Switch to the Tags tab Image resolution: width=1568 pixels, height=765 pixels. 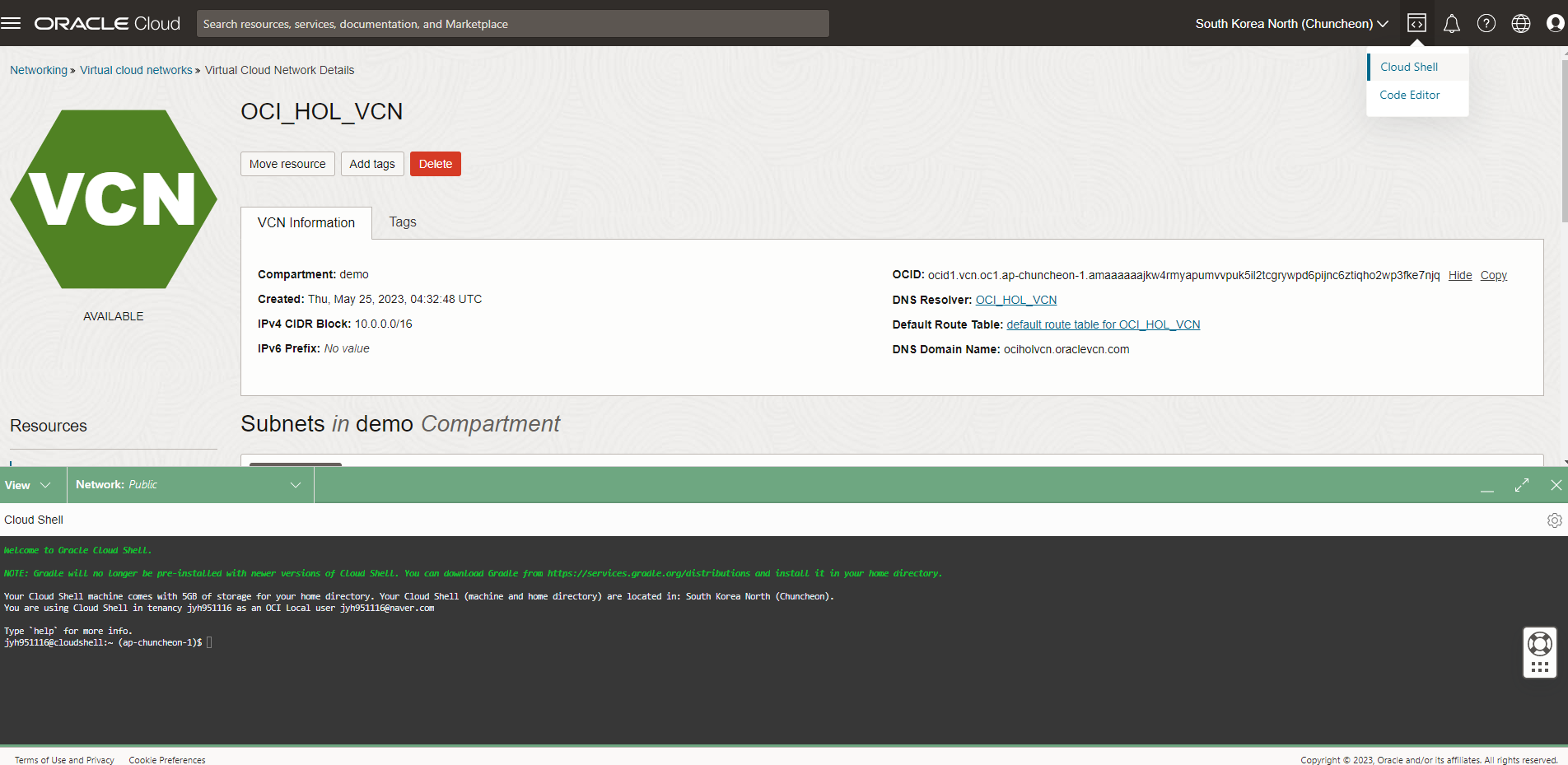coord(403,222)
